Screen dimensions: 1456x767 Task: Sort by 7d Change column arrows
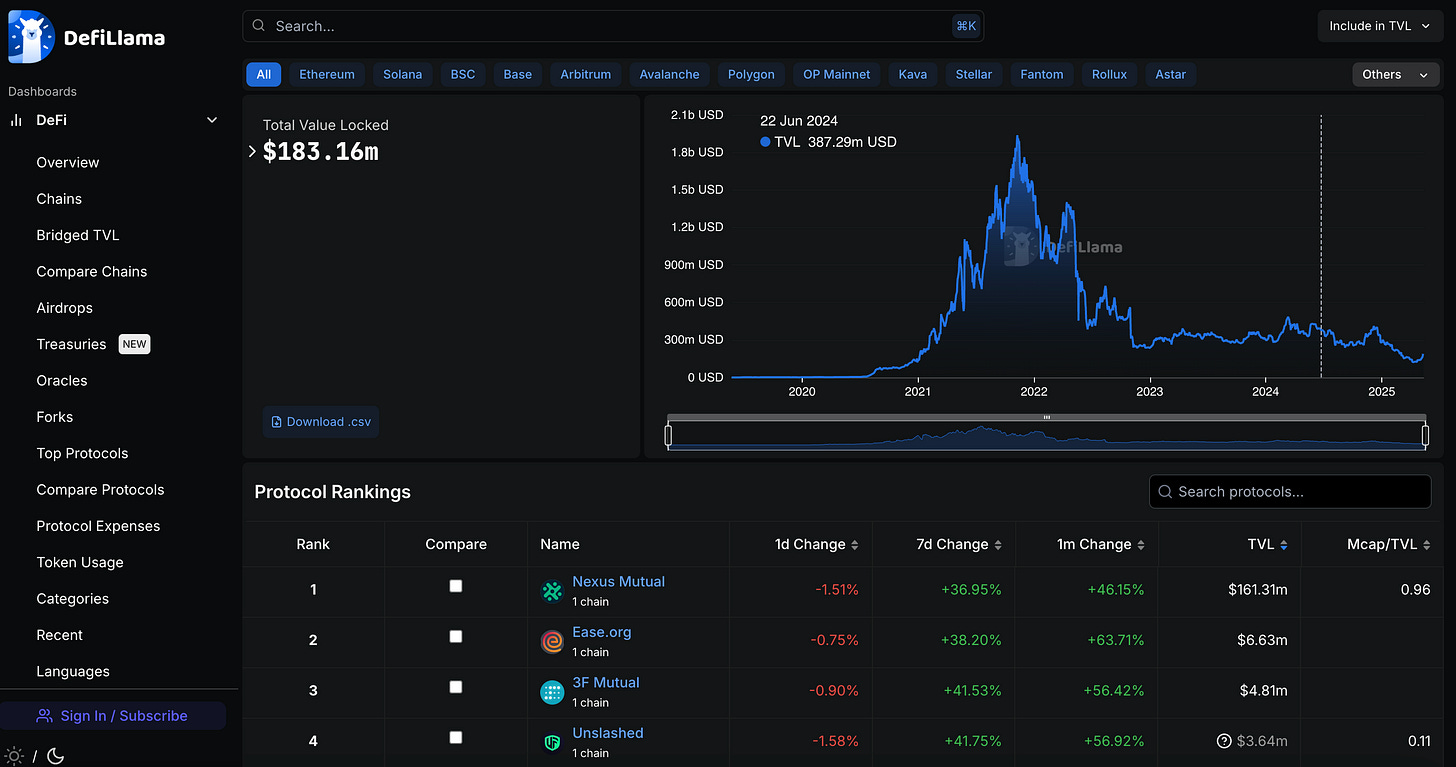pos(997,545)
